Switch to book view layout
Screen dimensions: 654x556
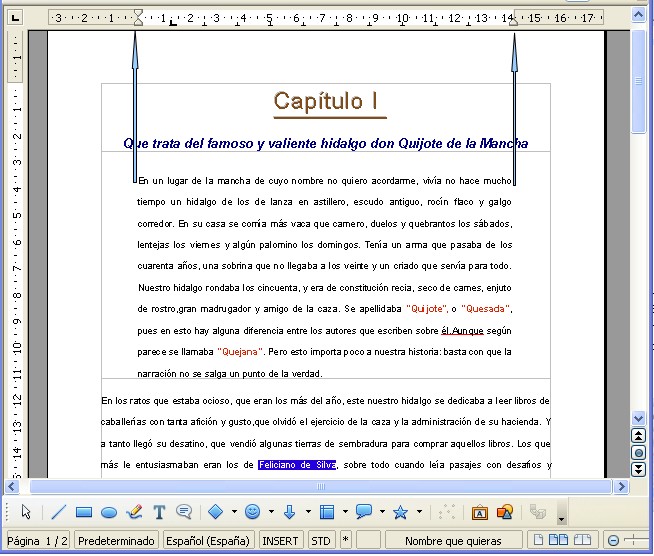582,540
